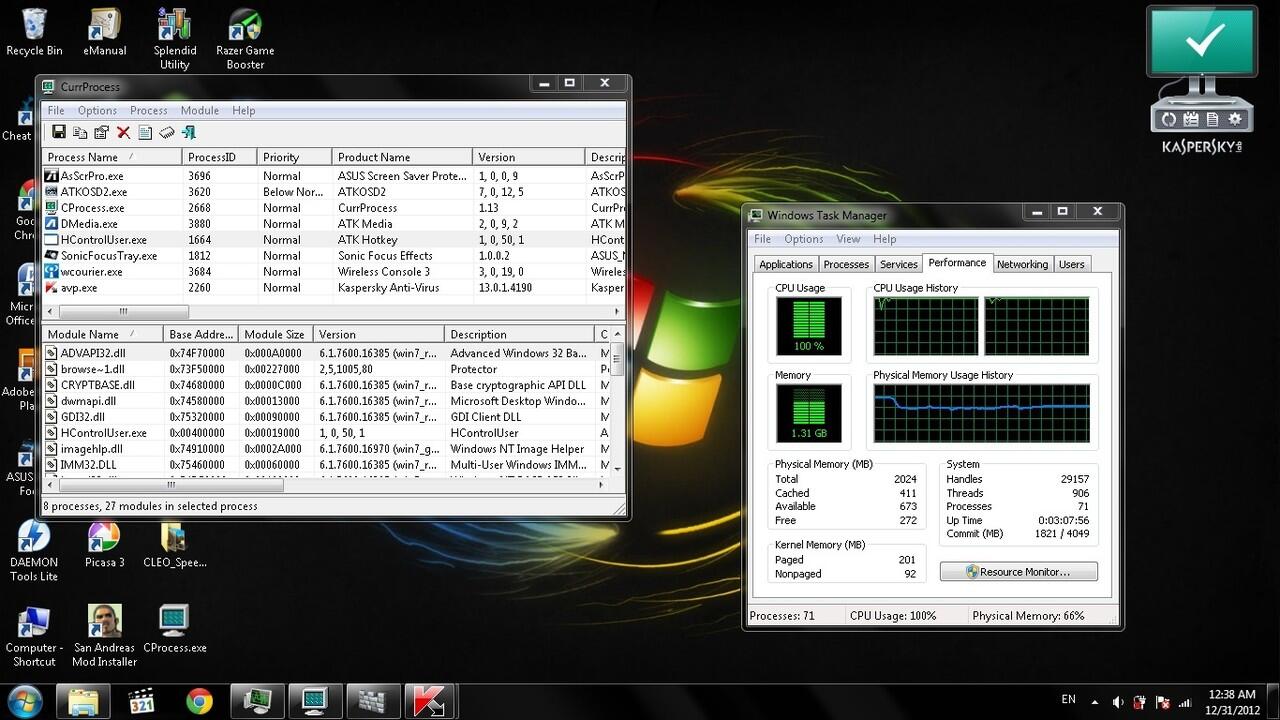
Task: Sort by Base Address column header
Action: [201, 334]
